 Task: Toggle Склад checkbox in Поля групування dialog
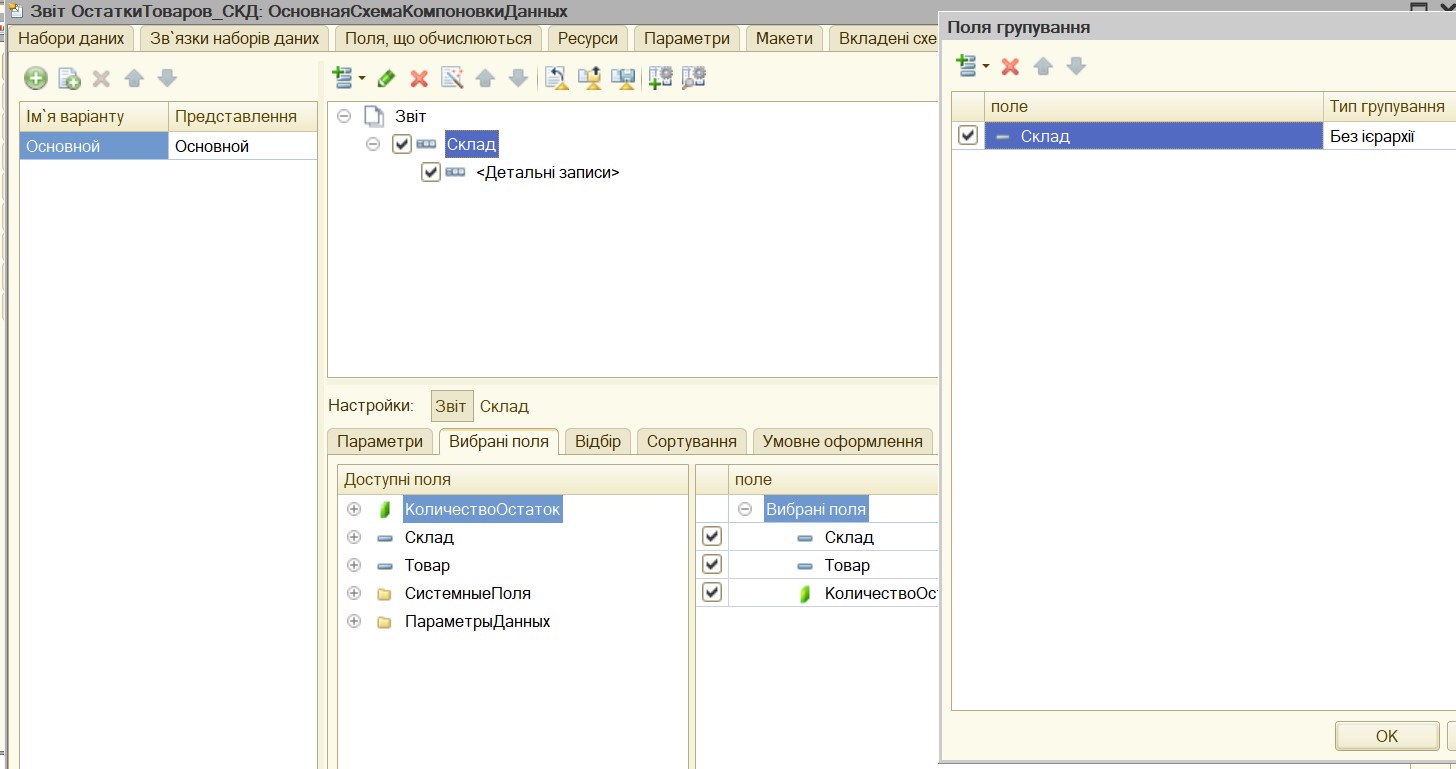[968, 136]
